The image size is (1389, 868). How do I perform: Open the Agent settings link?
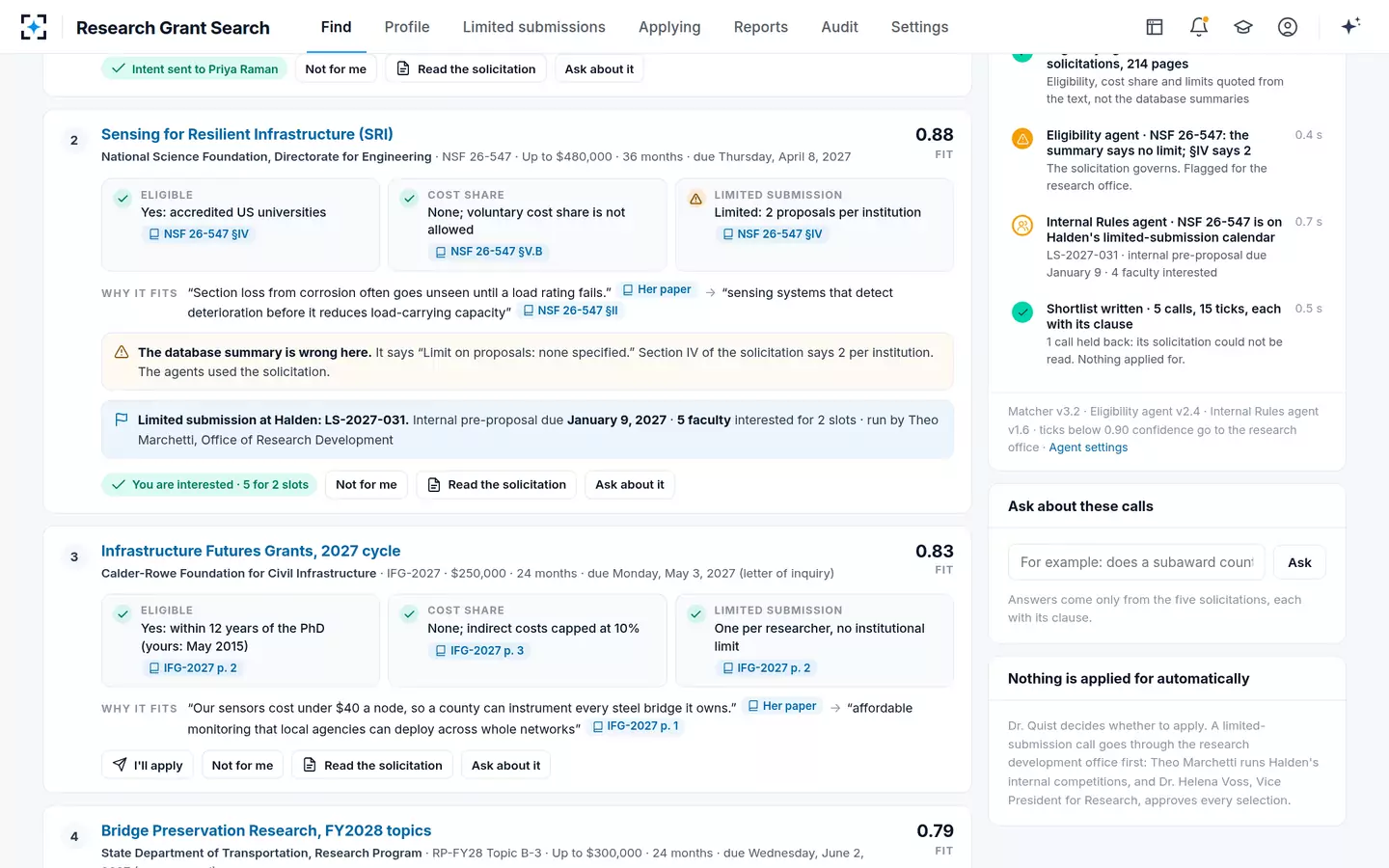1088,448
